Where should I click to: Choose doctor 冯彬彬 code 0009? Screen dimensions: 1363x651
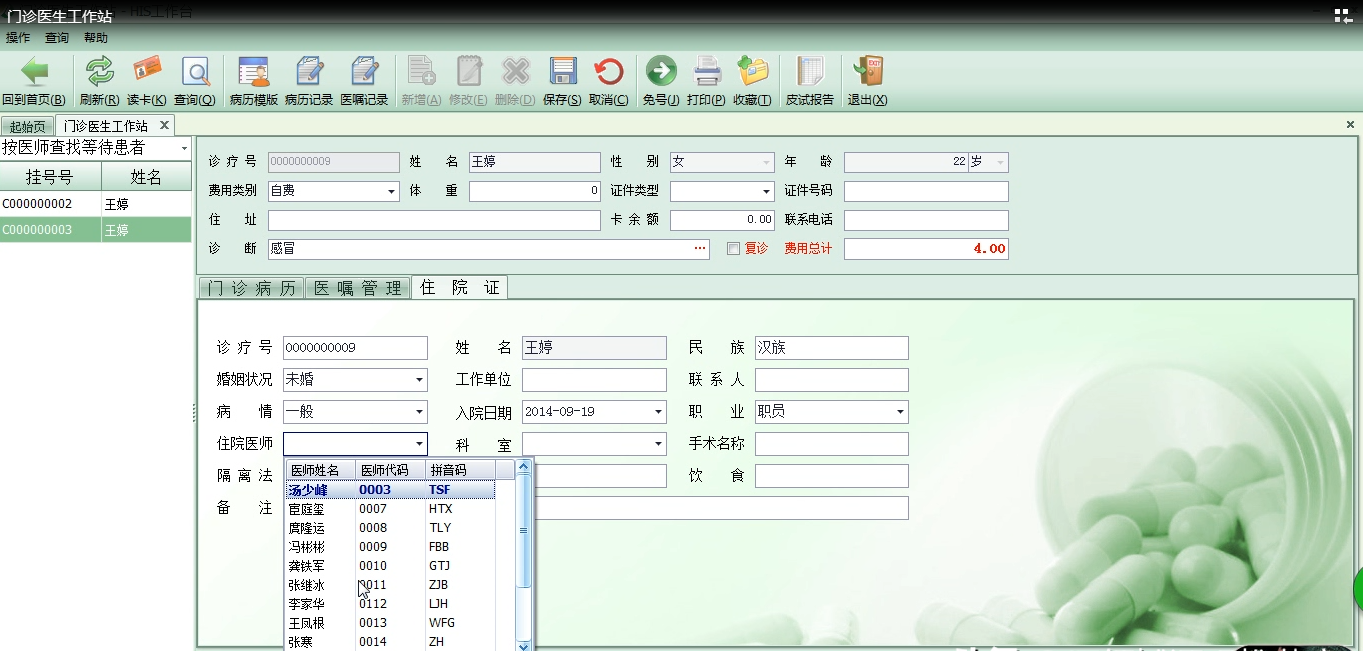point(390,547)
